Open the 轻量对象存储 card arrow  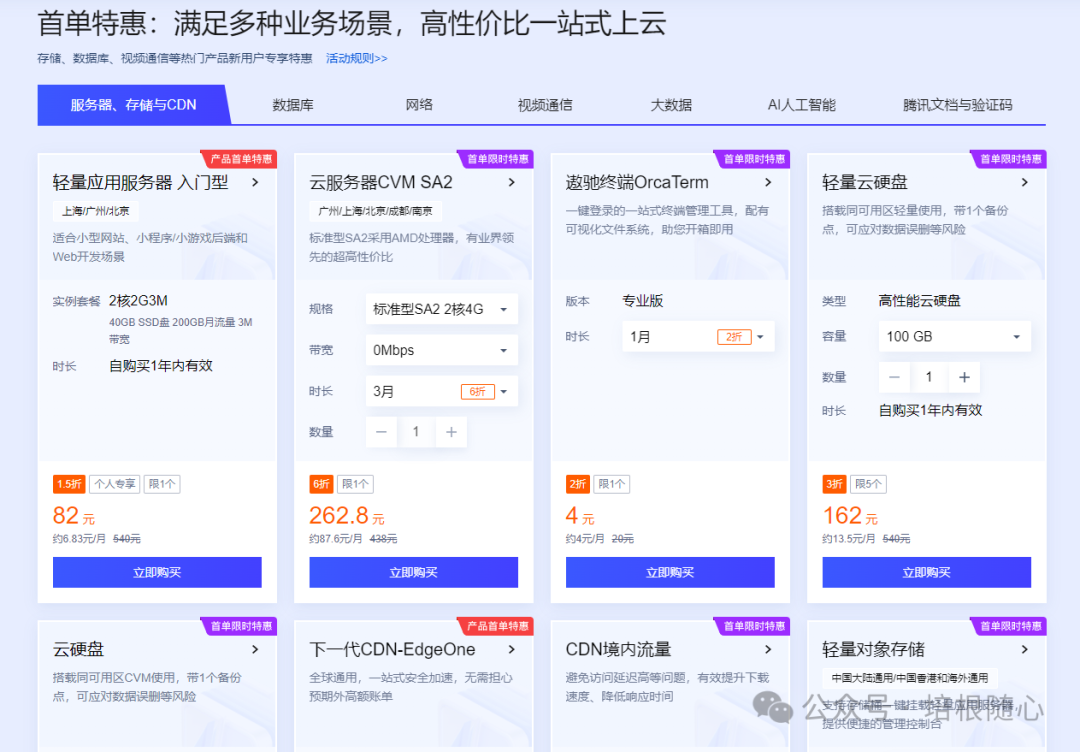coord(1025,649)
